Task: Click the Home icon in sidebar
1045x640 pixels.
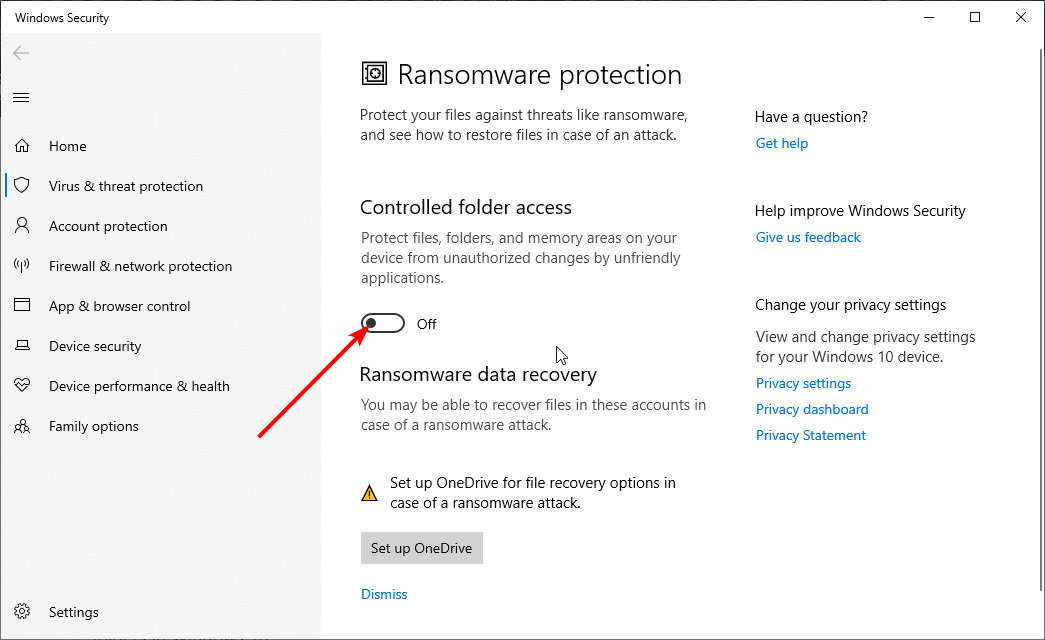Action: (x=22, y=146)
